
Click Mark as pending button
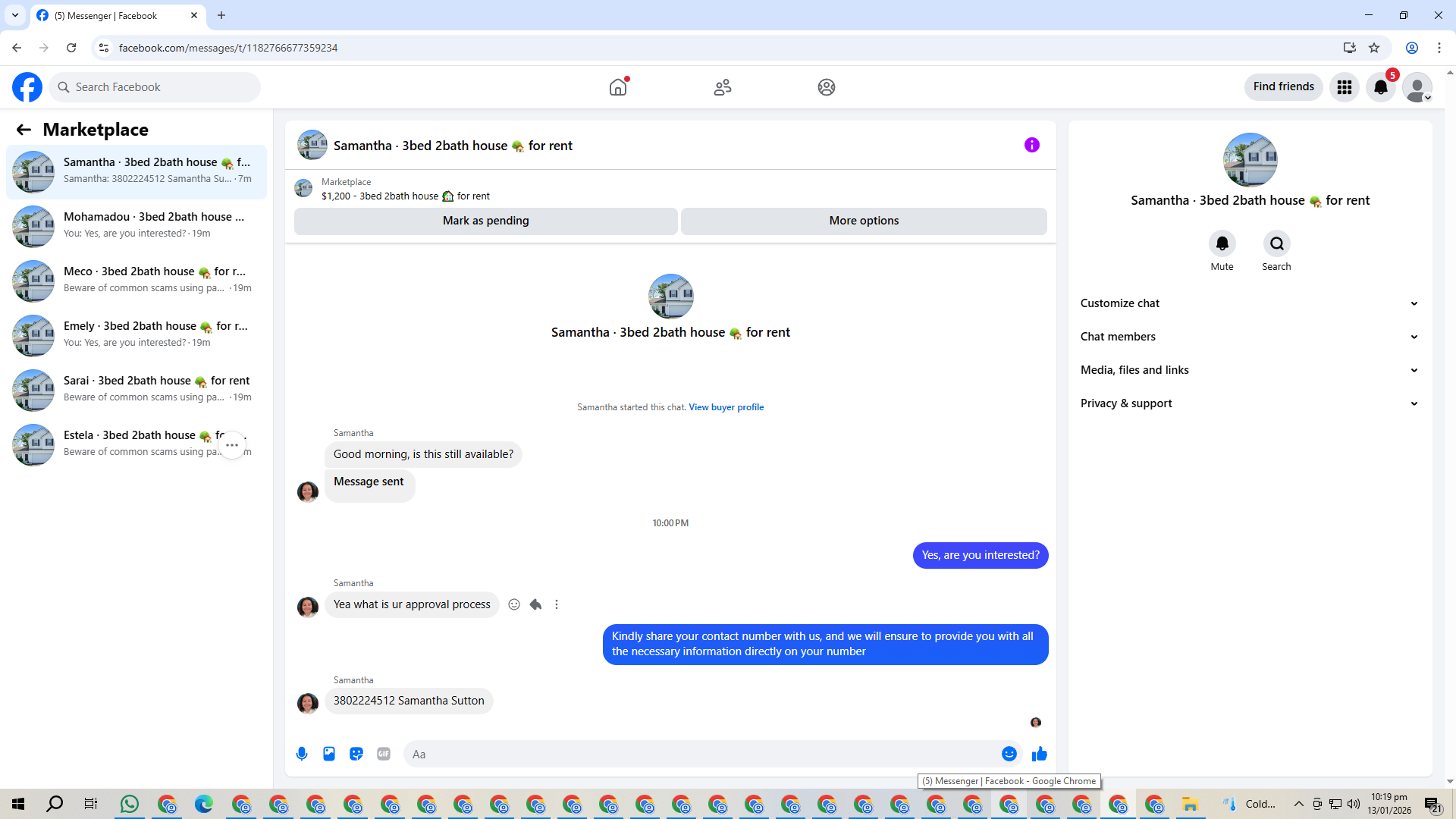pos(485,221)
